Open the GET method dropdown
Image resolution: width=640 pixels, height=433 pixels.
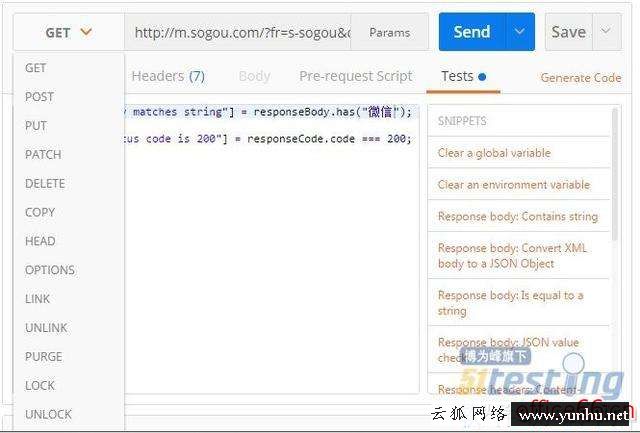(x=69, y=32)
